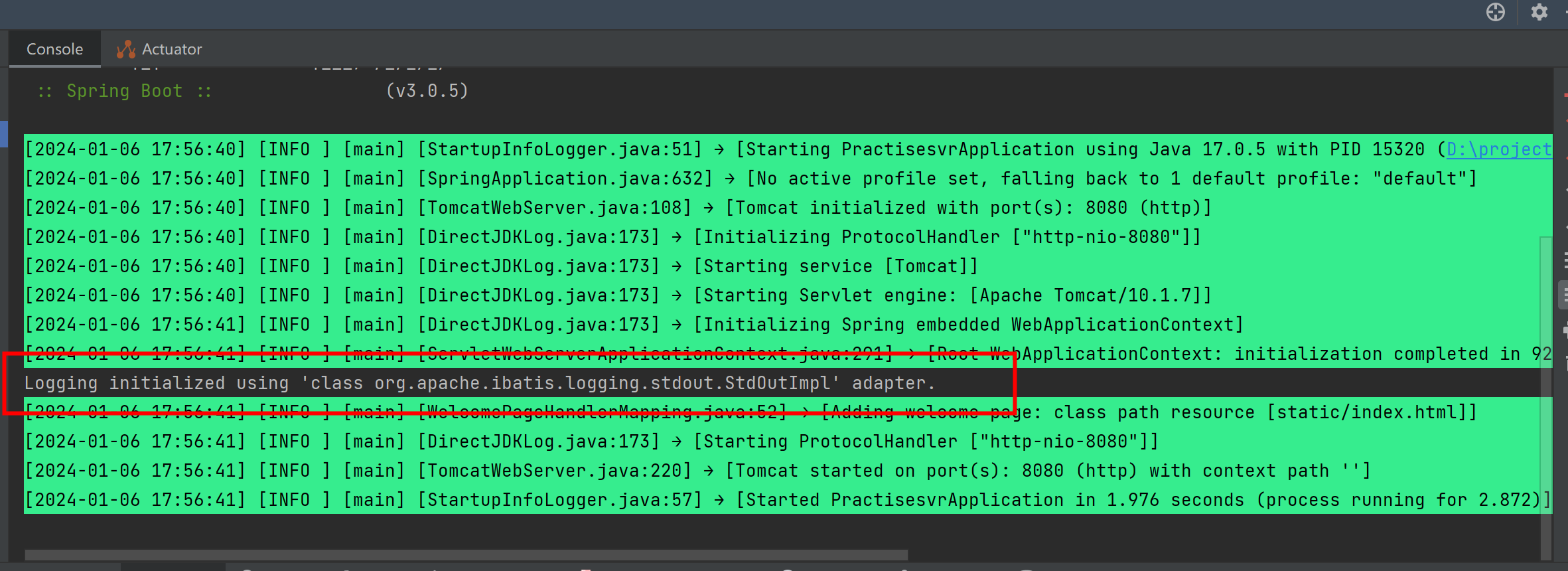Image resolution: width=1568 pixels, height=571 pixels.
Task: Open the Actuator tab
Action: pyautogui.click(x=159, y=49)
